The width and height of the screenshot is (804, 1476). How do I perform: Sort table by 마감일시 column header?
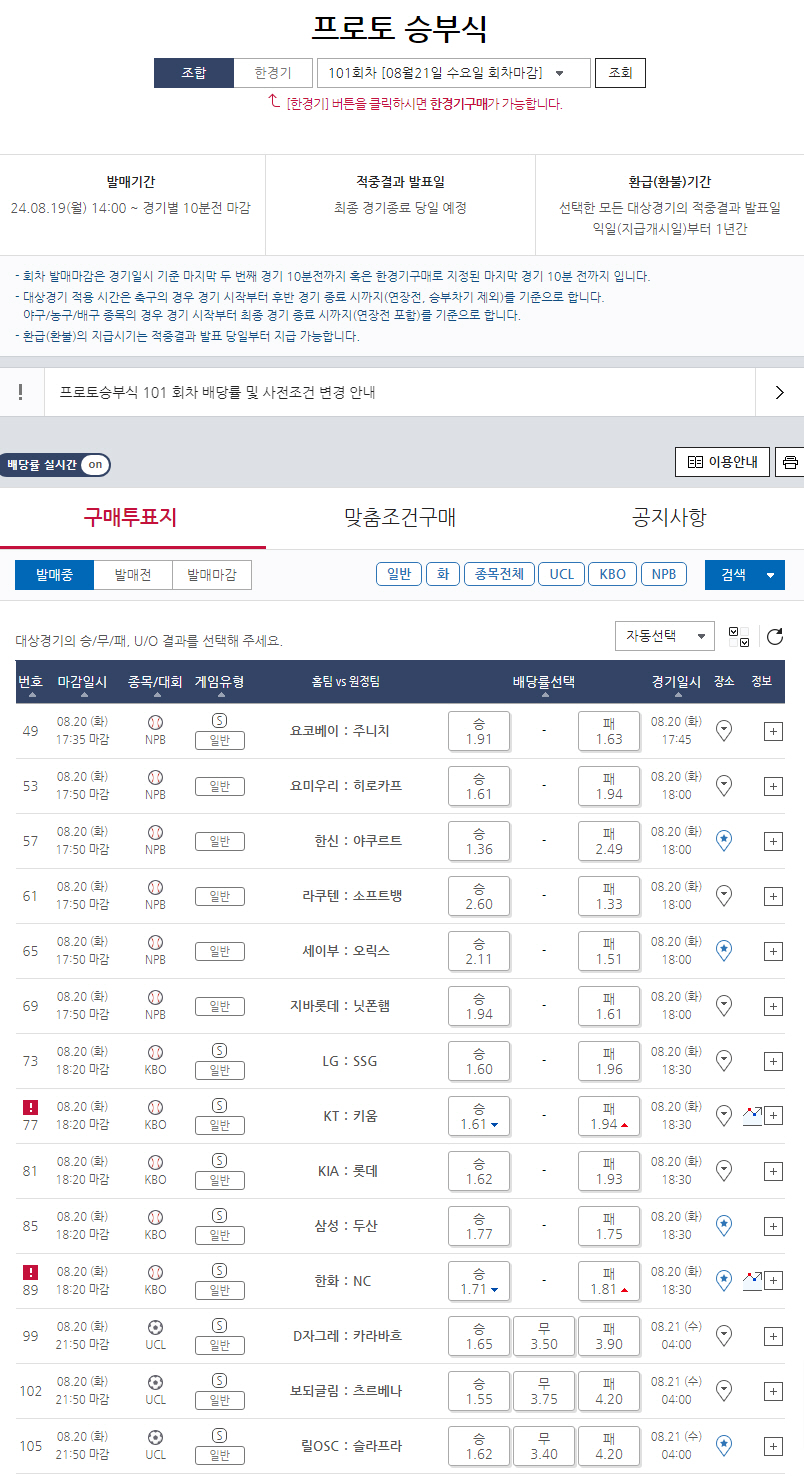[x=82, y=682]
